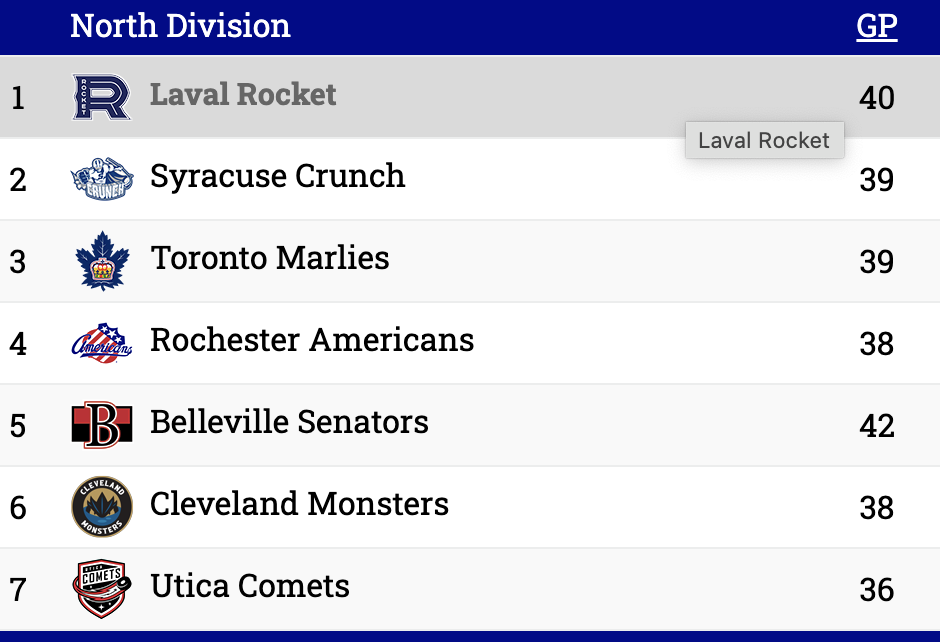This screenshot has height=642, width=940.
Task: Click the Laval Rocket team logo
Action: [102, 97]
